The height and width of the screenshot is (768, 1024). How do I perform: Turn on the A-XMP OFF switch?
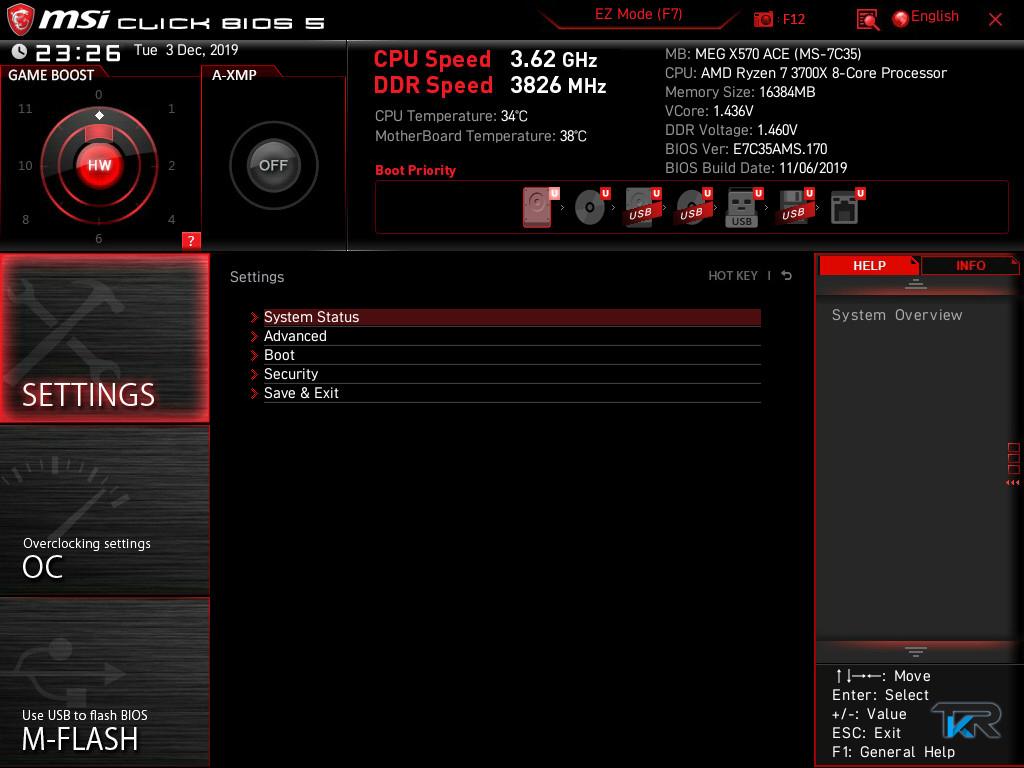coord(273,165)
